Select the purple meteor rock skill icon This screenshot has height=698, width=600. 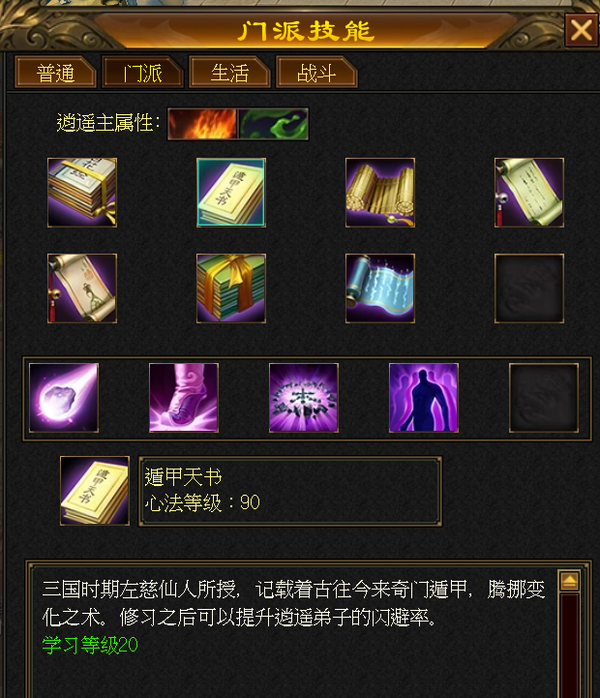coord(64,398)
